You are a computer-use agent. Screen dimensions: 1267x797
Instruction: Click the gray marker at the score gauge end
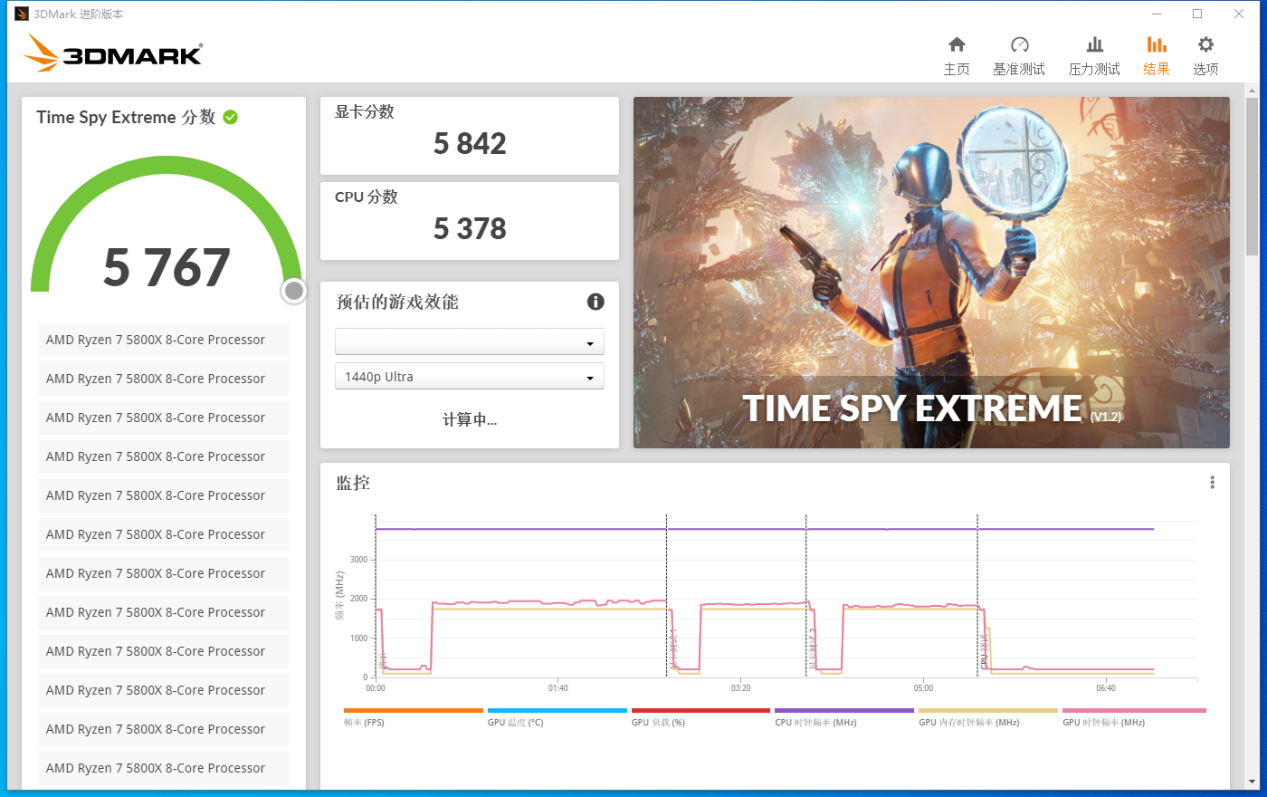[294, 290]
